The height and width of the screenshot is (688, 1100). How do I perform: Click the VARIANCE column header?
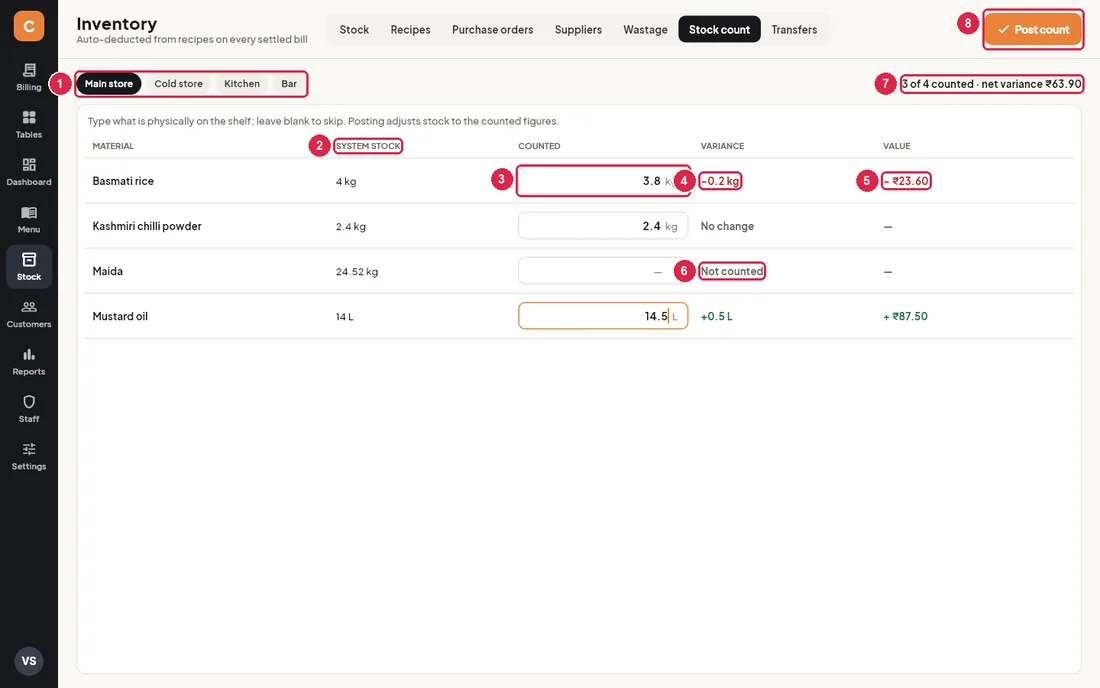722,146
